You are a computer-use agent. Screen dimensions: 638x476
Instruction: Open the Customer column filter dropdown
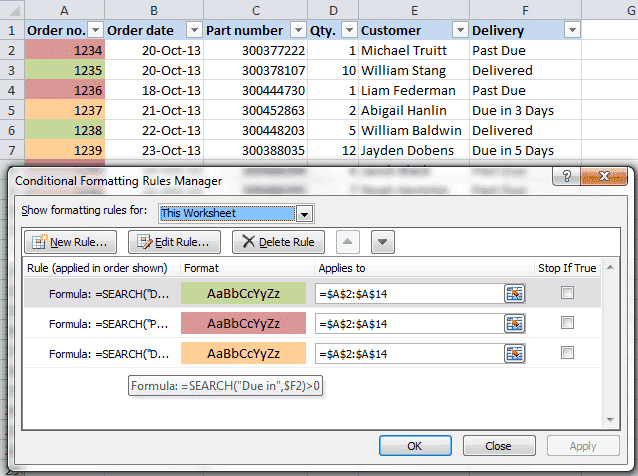pyautogui.click(x=459, y=30)
